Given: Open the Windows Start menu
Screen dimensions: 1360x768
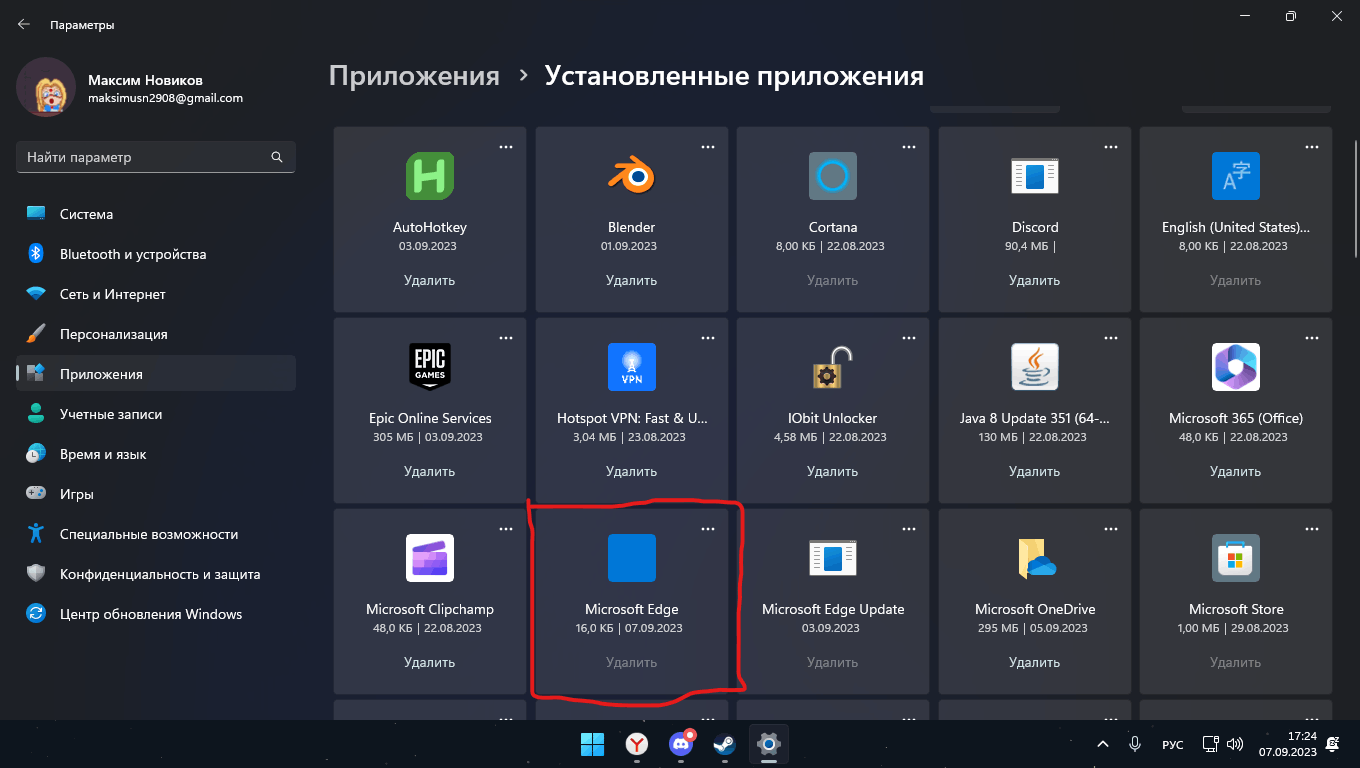Looking at the screenshot, I should 592,744.
